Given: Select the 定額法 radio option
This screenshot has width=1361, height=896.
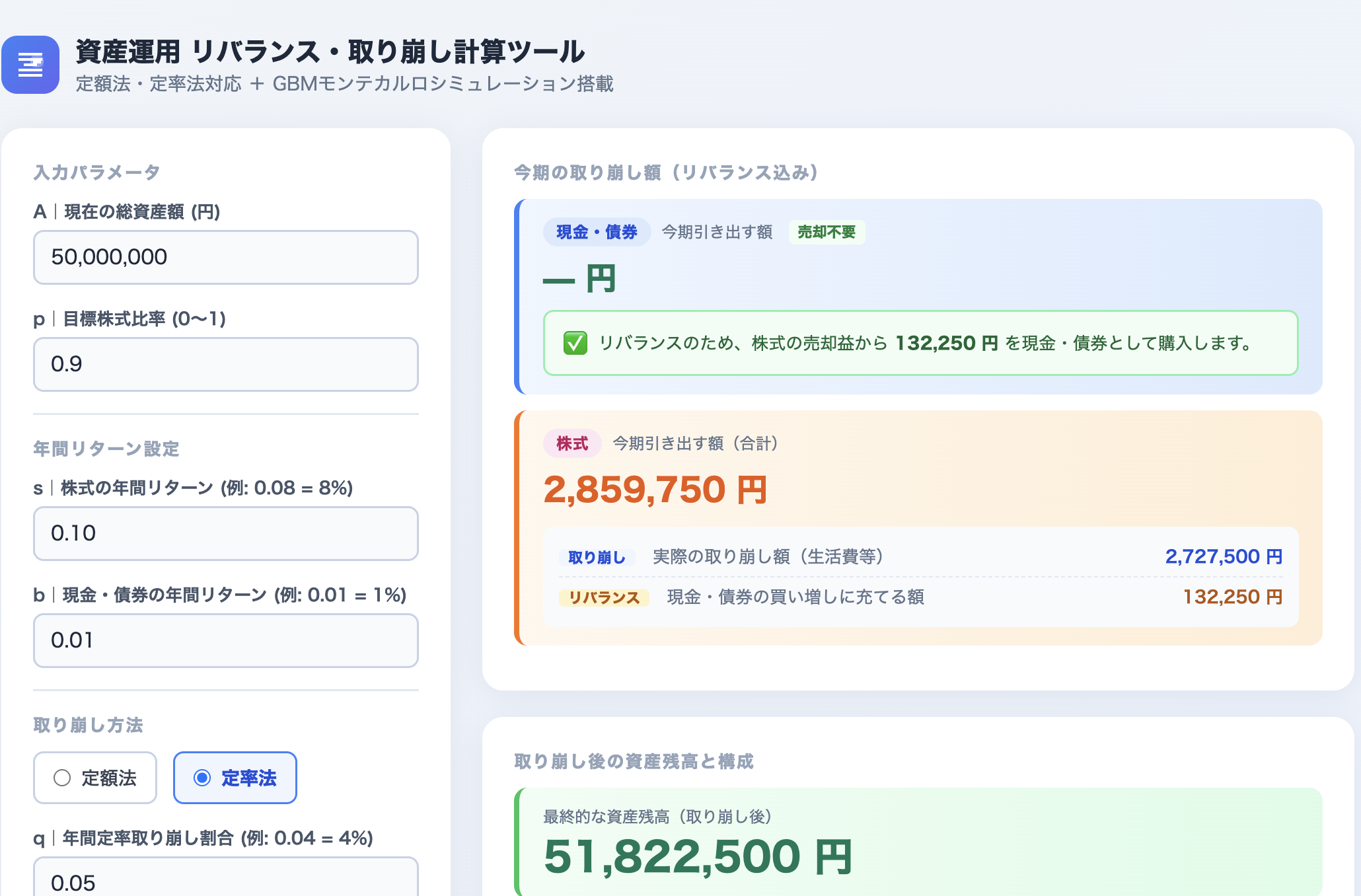Looking at the screenshot, I should click(95, 778).
